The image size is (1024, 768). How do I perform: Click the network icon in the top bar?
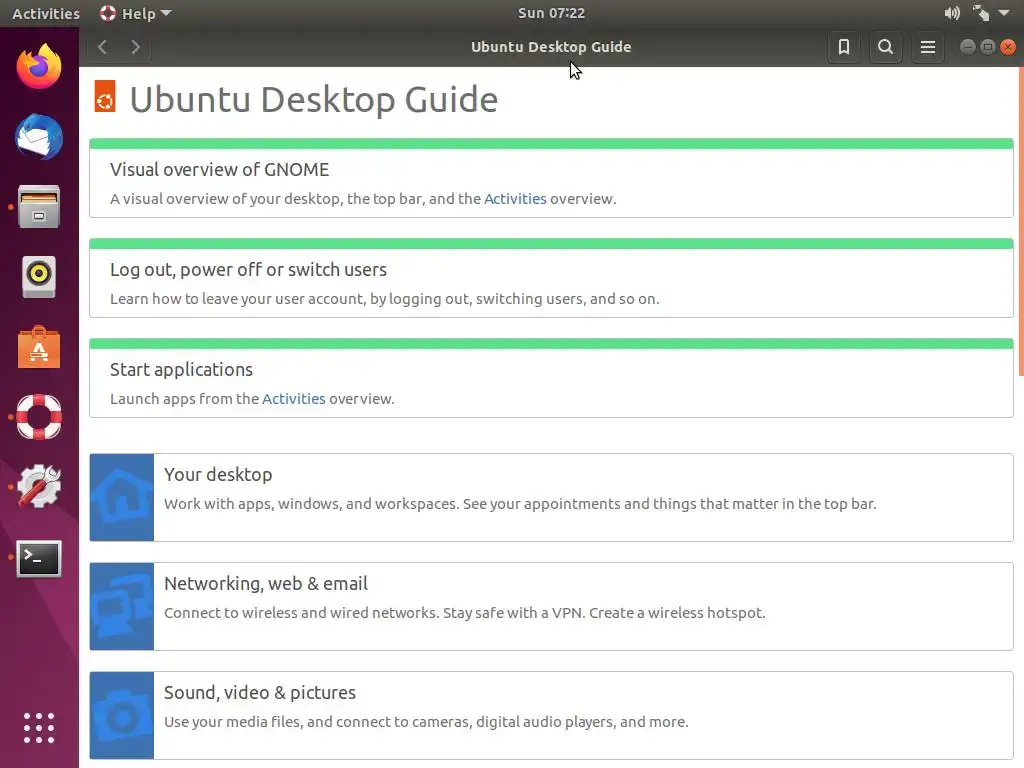coord(980,13)
